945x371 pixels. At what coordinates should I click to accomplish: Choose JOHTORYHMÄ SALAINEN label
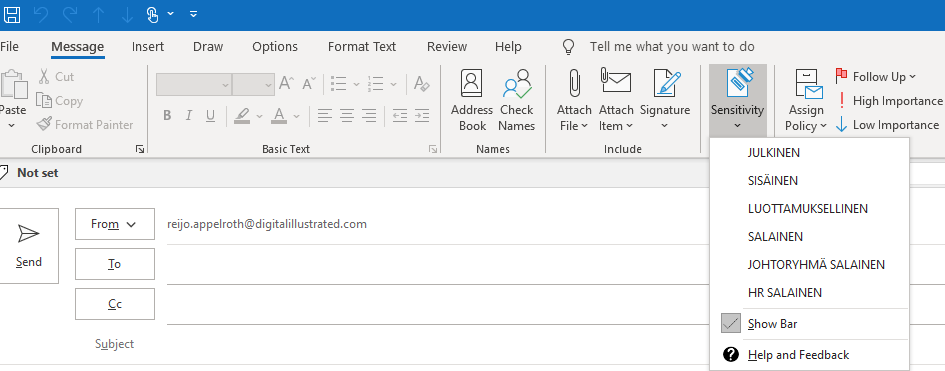pyautogui.click(x=809, y=264)
